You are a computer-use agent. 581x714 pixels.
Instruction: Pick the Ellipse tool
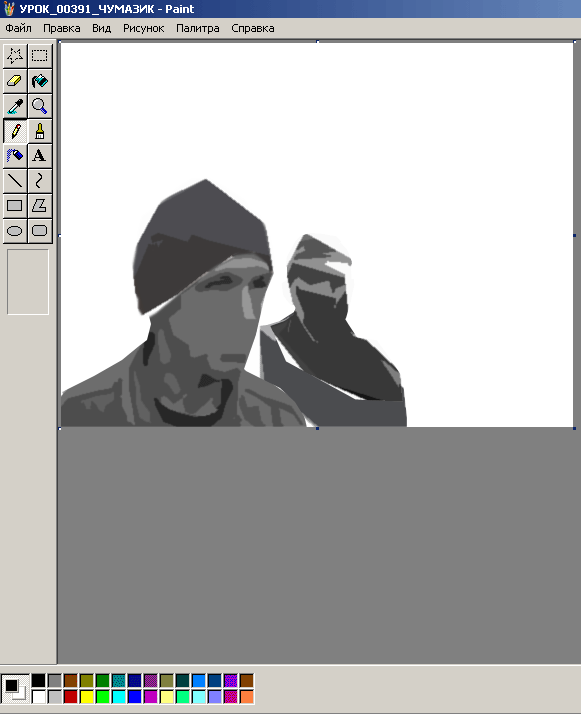click(x=15, y=231)
